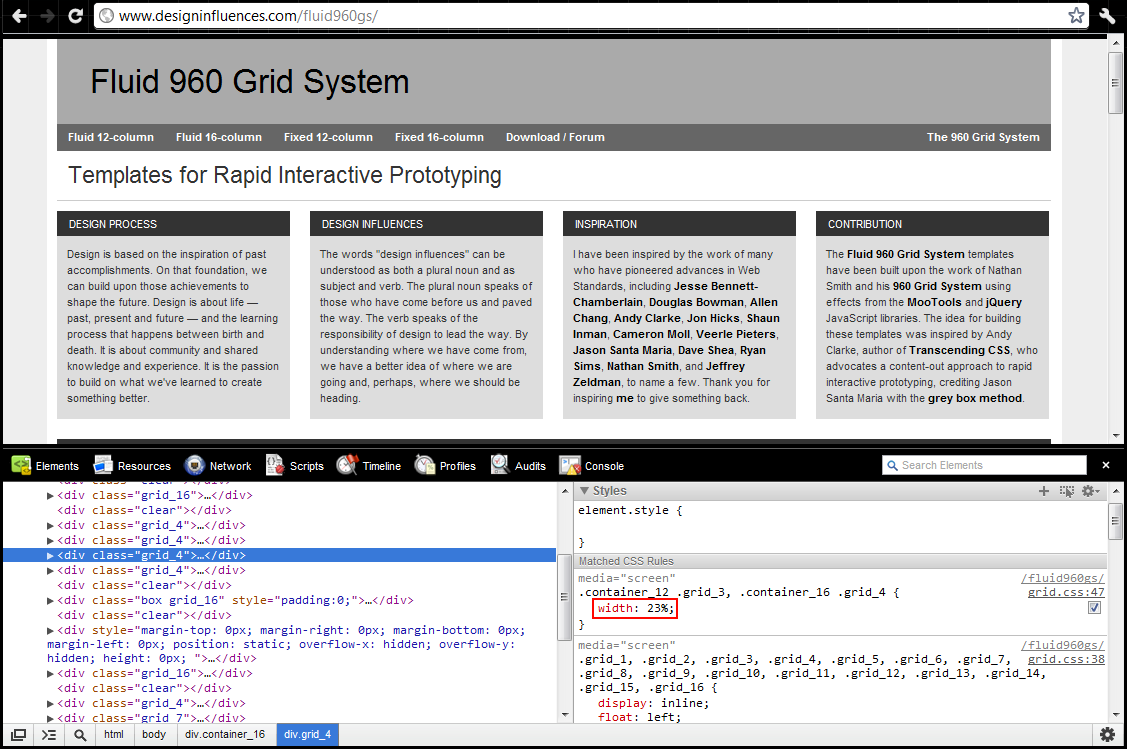The width and height of the screenshot is (1127, 749).
Task: Click the Fluid 960 Grid System heading
Action: point(249,81)
